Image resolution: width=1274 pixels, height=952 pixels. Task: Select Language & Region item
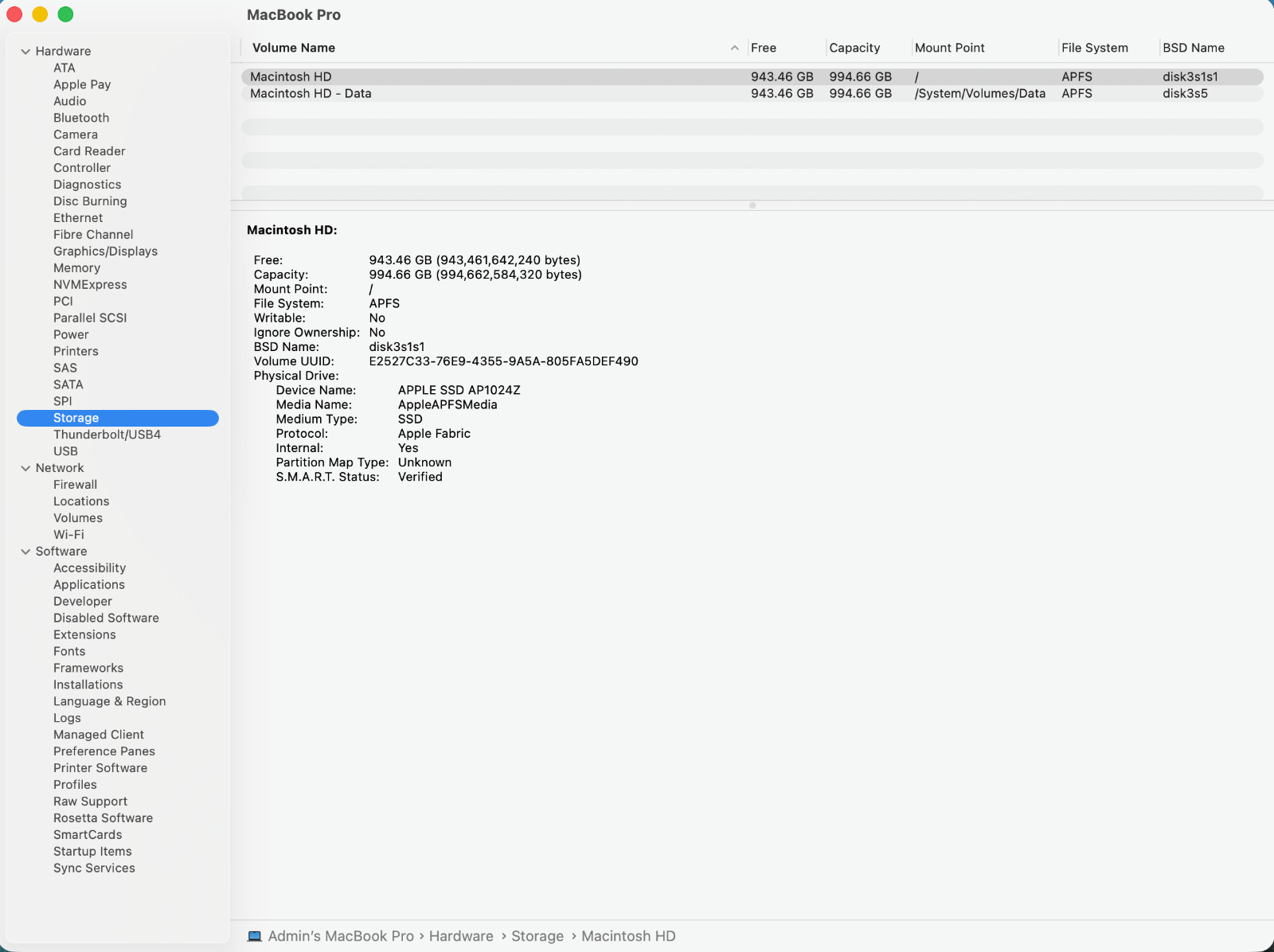coord(110,703)
